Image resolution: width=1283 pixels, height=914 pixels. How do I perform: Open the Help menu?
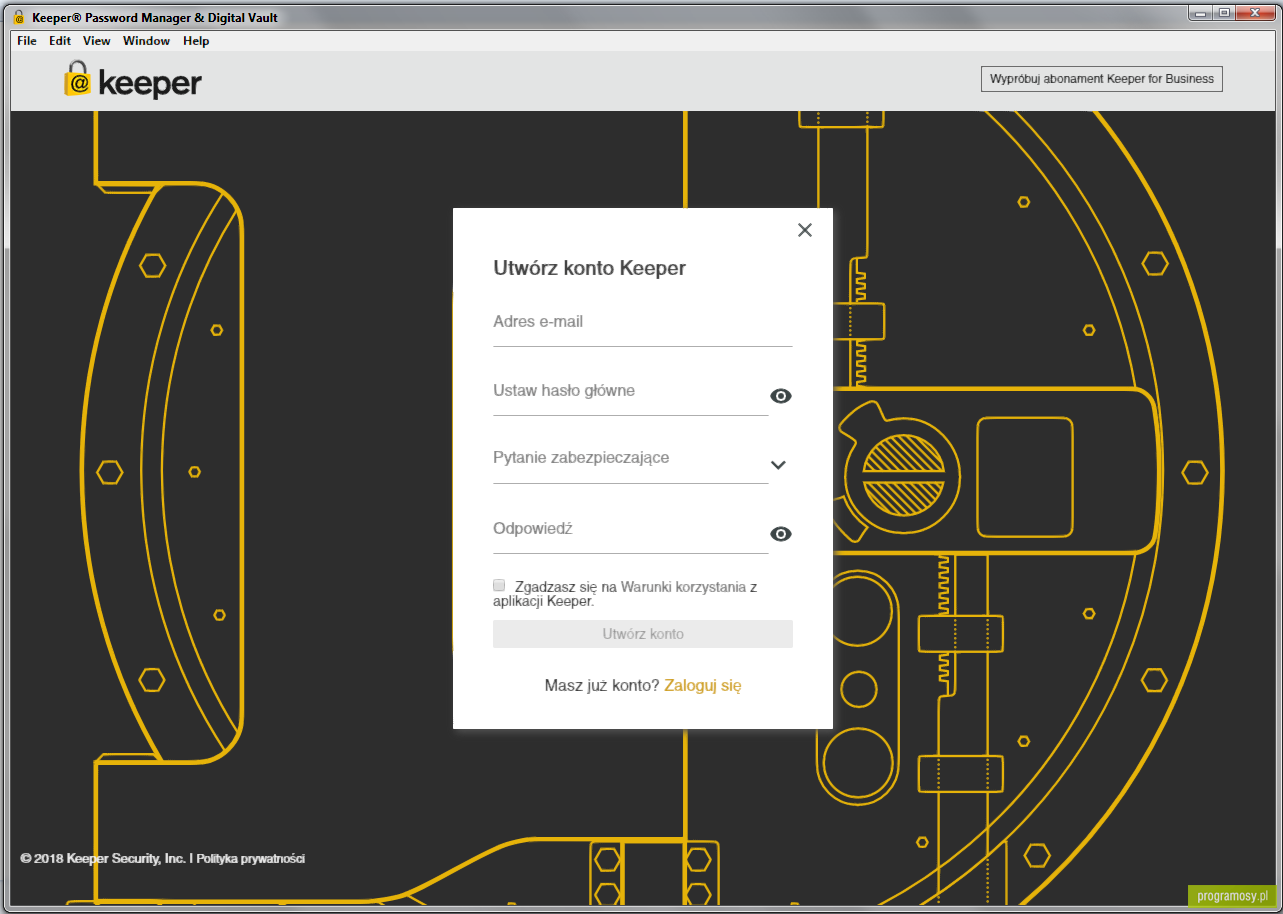196,41
